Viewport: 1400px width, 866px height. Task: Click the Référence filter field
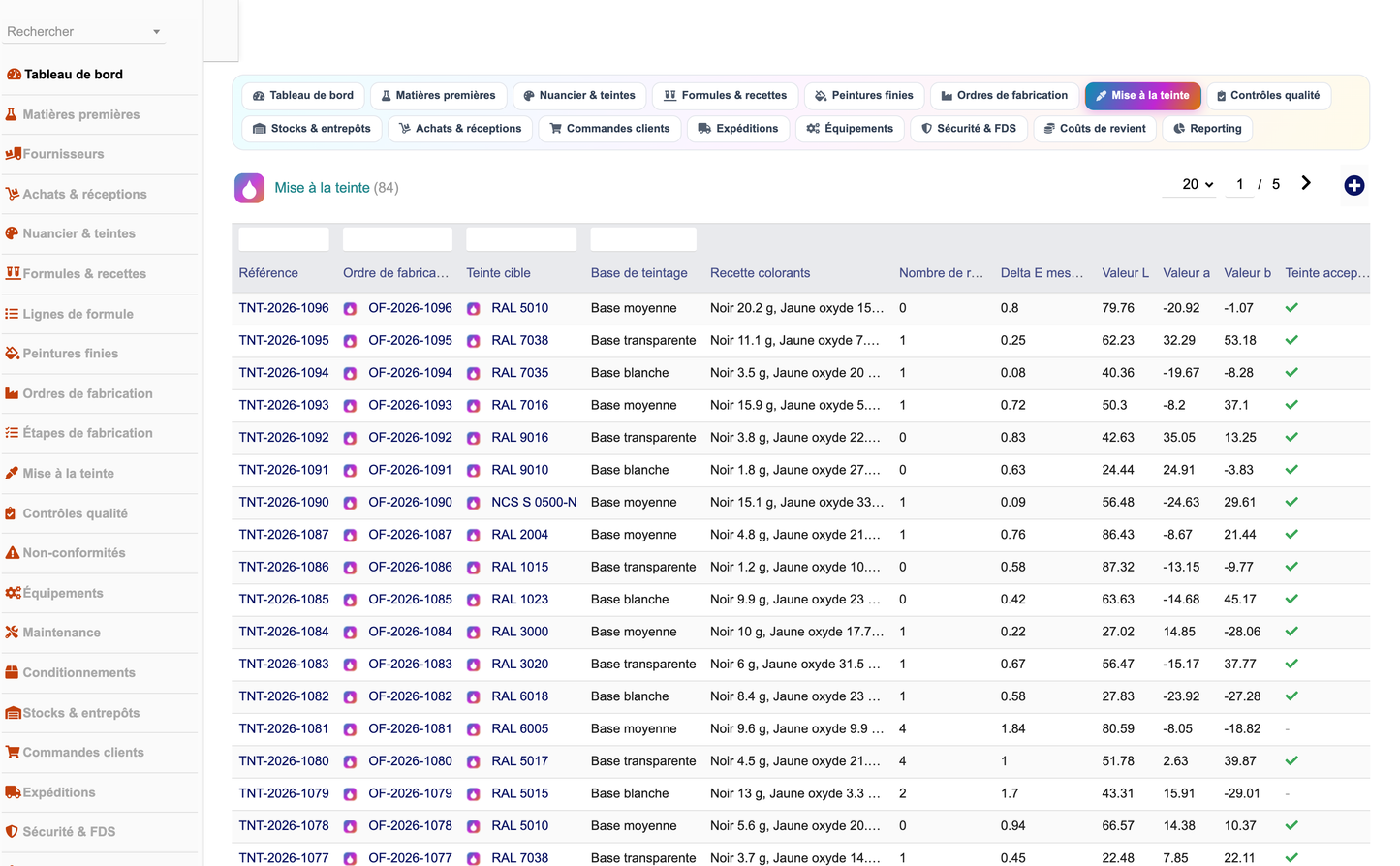[x=284, y=239]
